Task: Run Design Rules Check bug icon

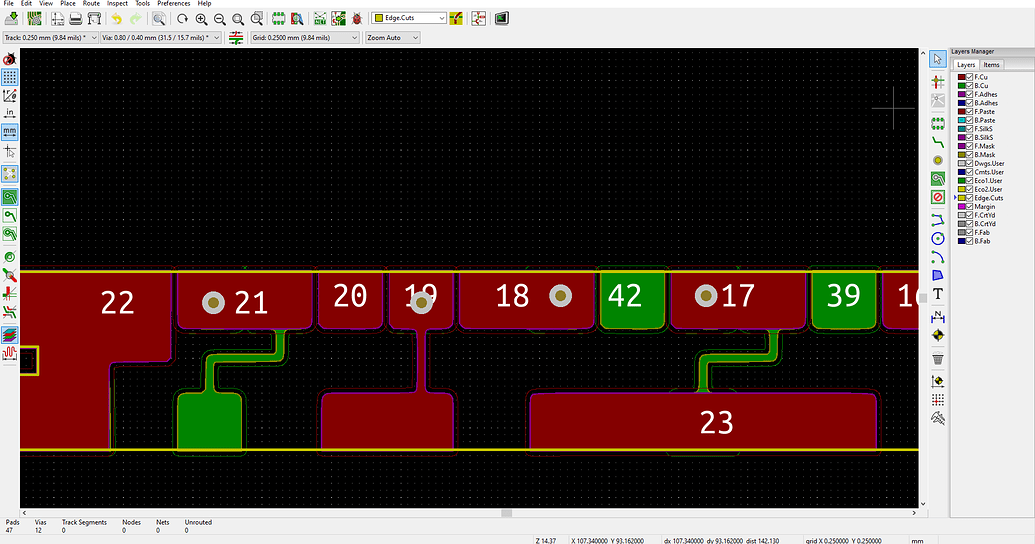Action: pyautogui.click(x=357, y=18)
